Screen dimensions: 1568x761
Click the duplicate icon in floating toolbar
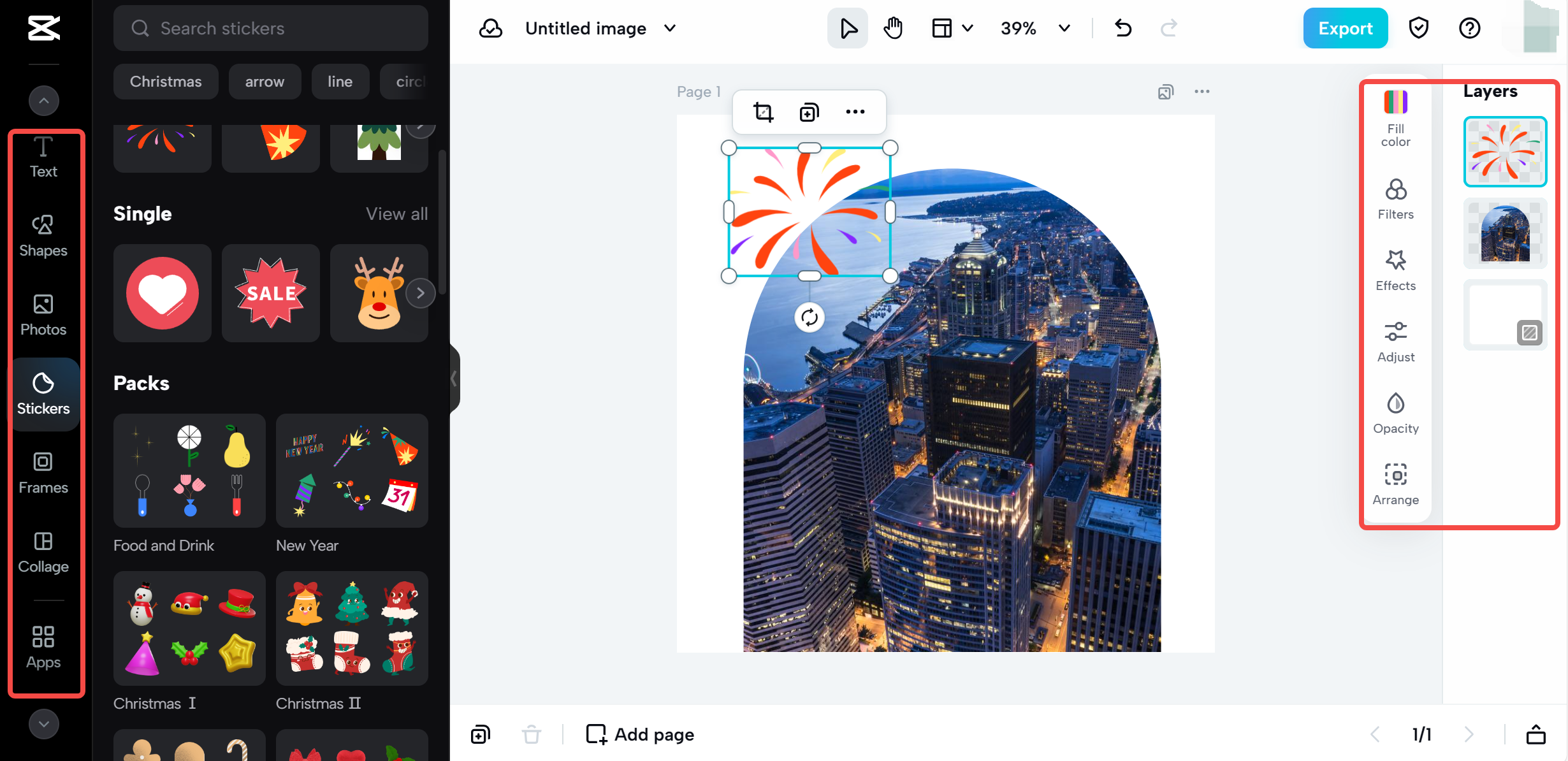tap(809, 112)
